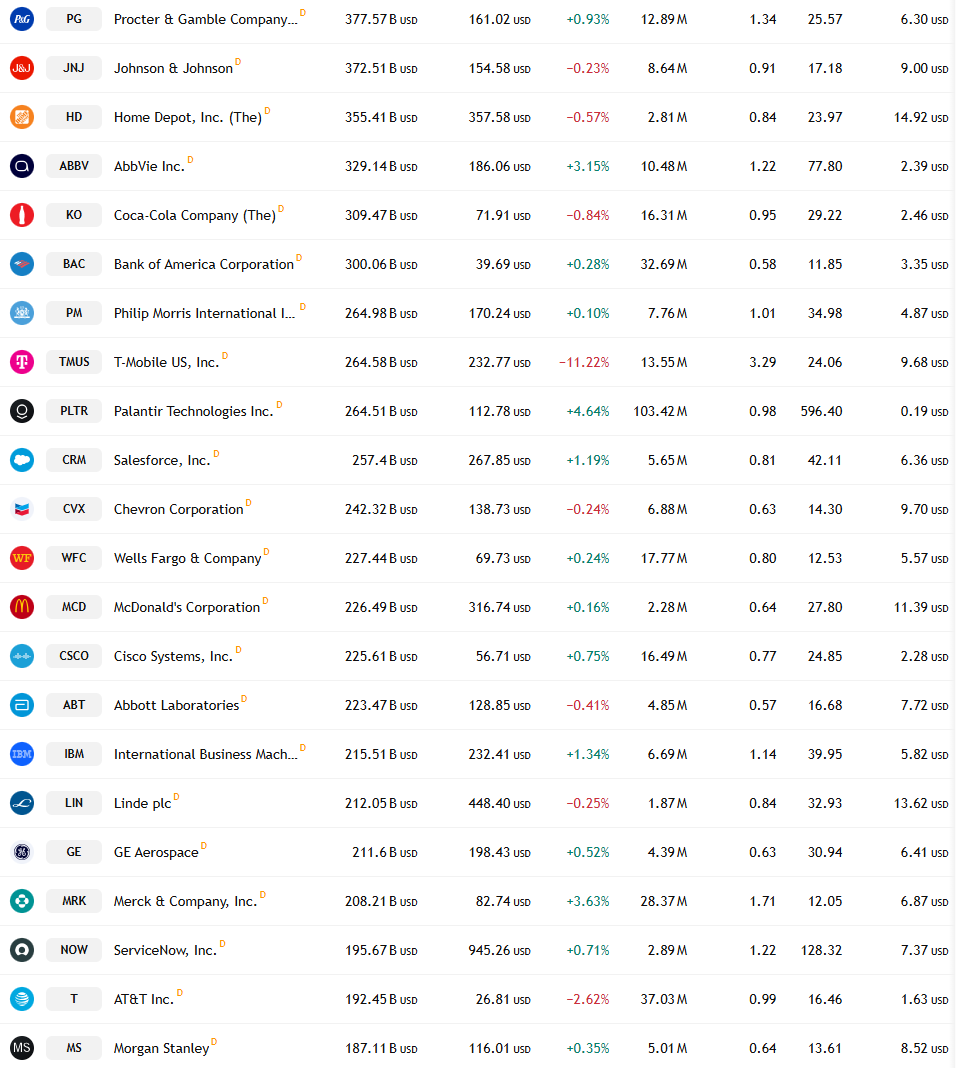Screen dimensions: 956x1068
Task: Select the NOW ticker badge
Action: [74, 950]
